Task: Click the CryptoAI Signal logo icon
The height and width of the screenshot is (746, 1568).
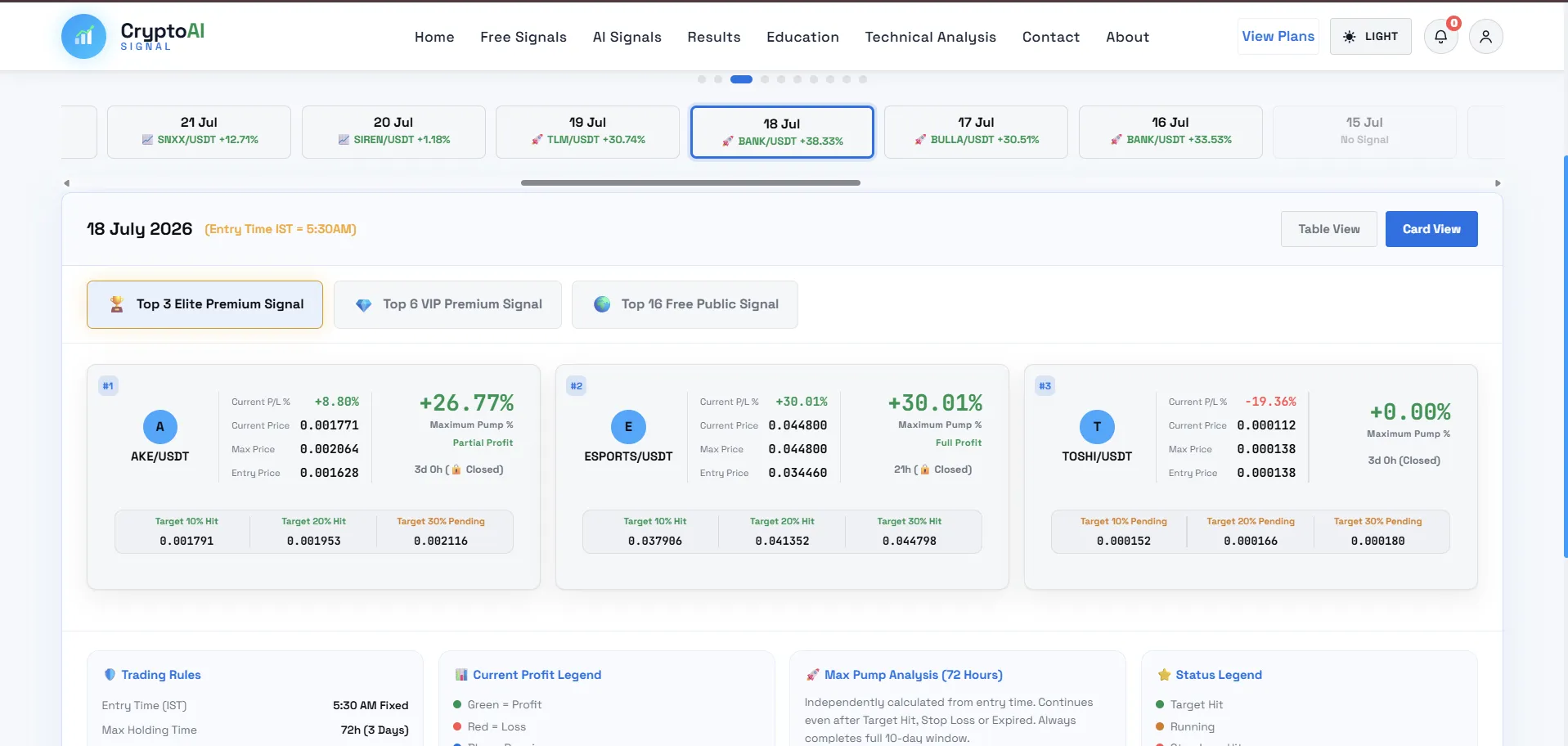Action: coord(83,37)
